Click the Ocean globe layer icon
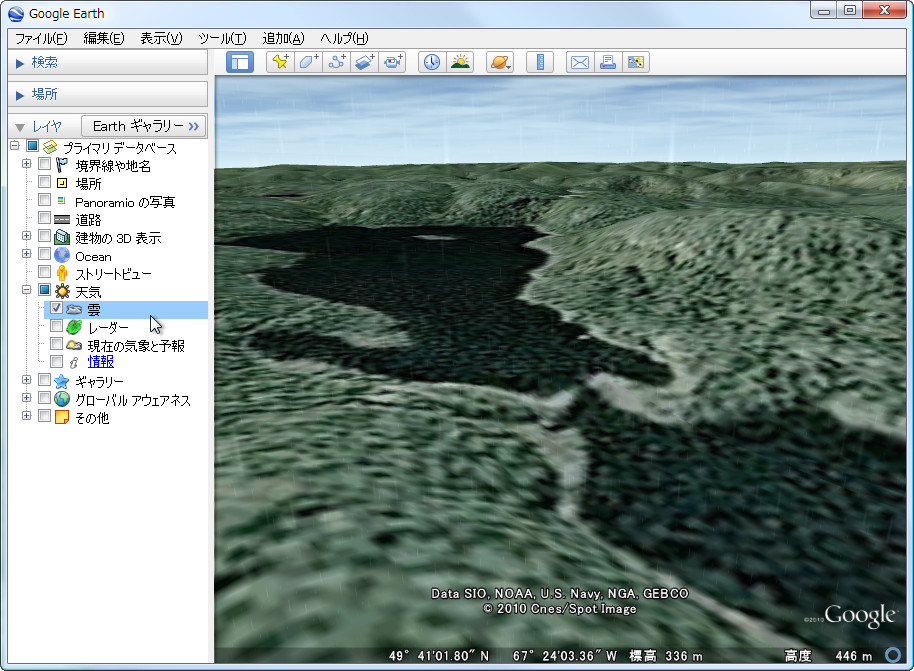 click(62, 255)
